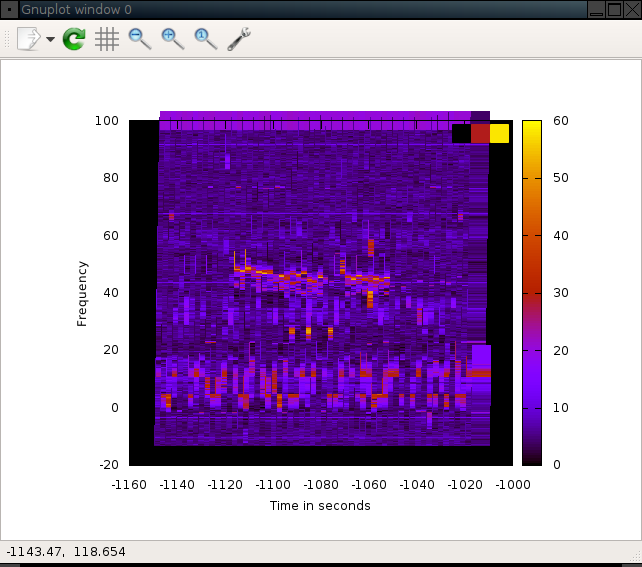Close the Gnuplot window
The width and height of the screenshot is (642, 567).
click(x=631, y=9)
